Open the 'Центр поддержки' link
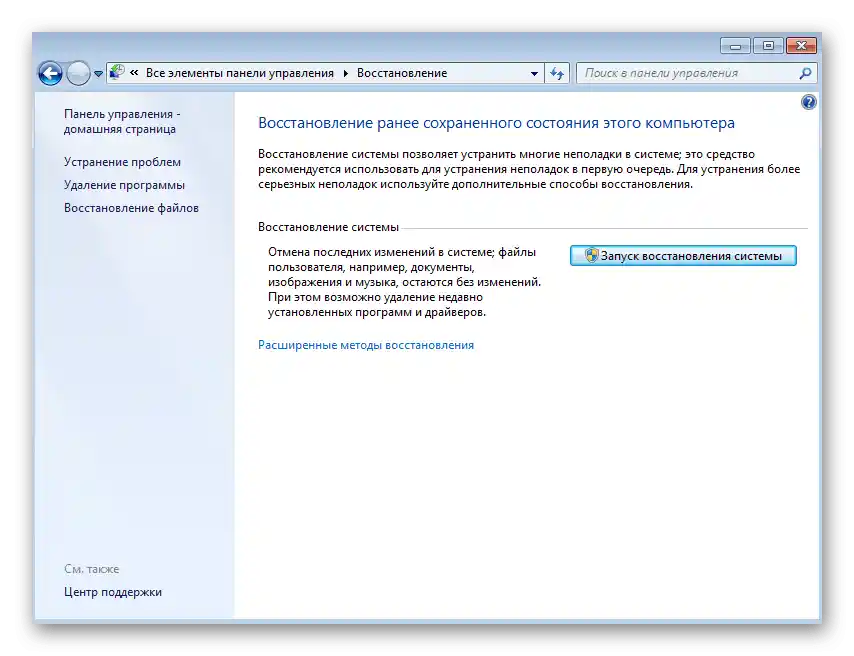Image resolution: width=854 pixels, height=656 pixels. (113, 592)
